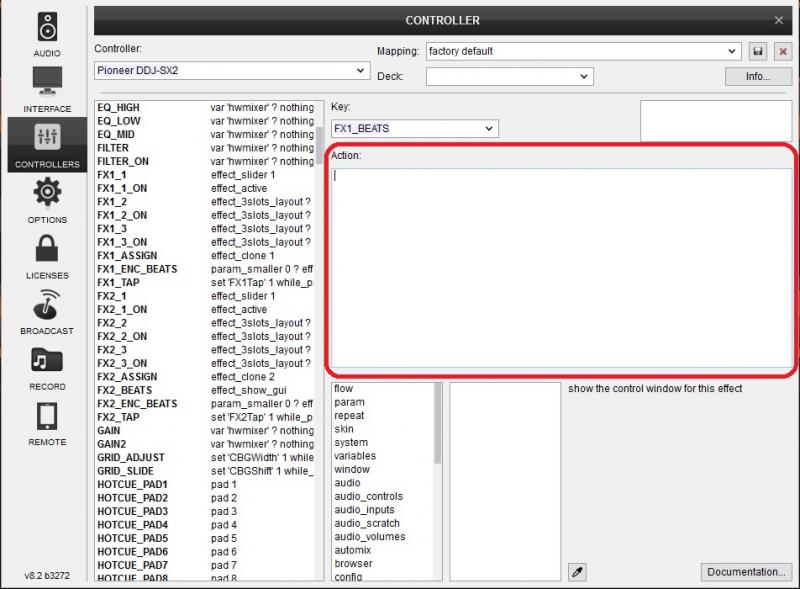
Task: Open the Documentation... button
Action: [746, 572]
